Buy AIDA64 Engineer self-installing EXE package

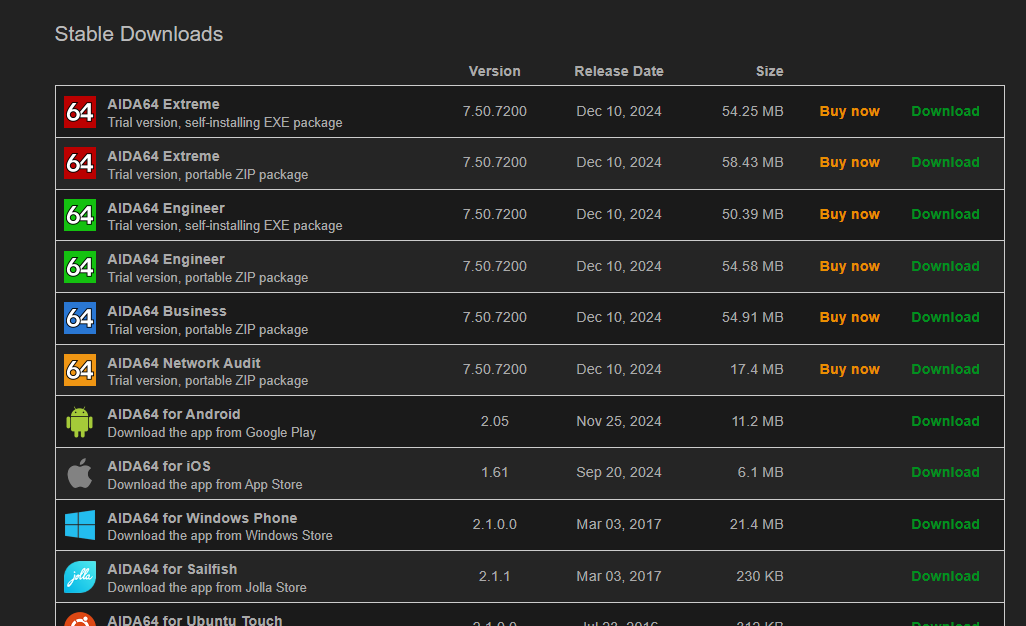coord(849,215)
